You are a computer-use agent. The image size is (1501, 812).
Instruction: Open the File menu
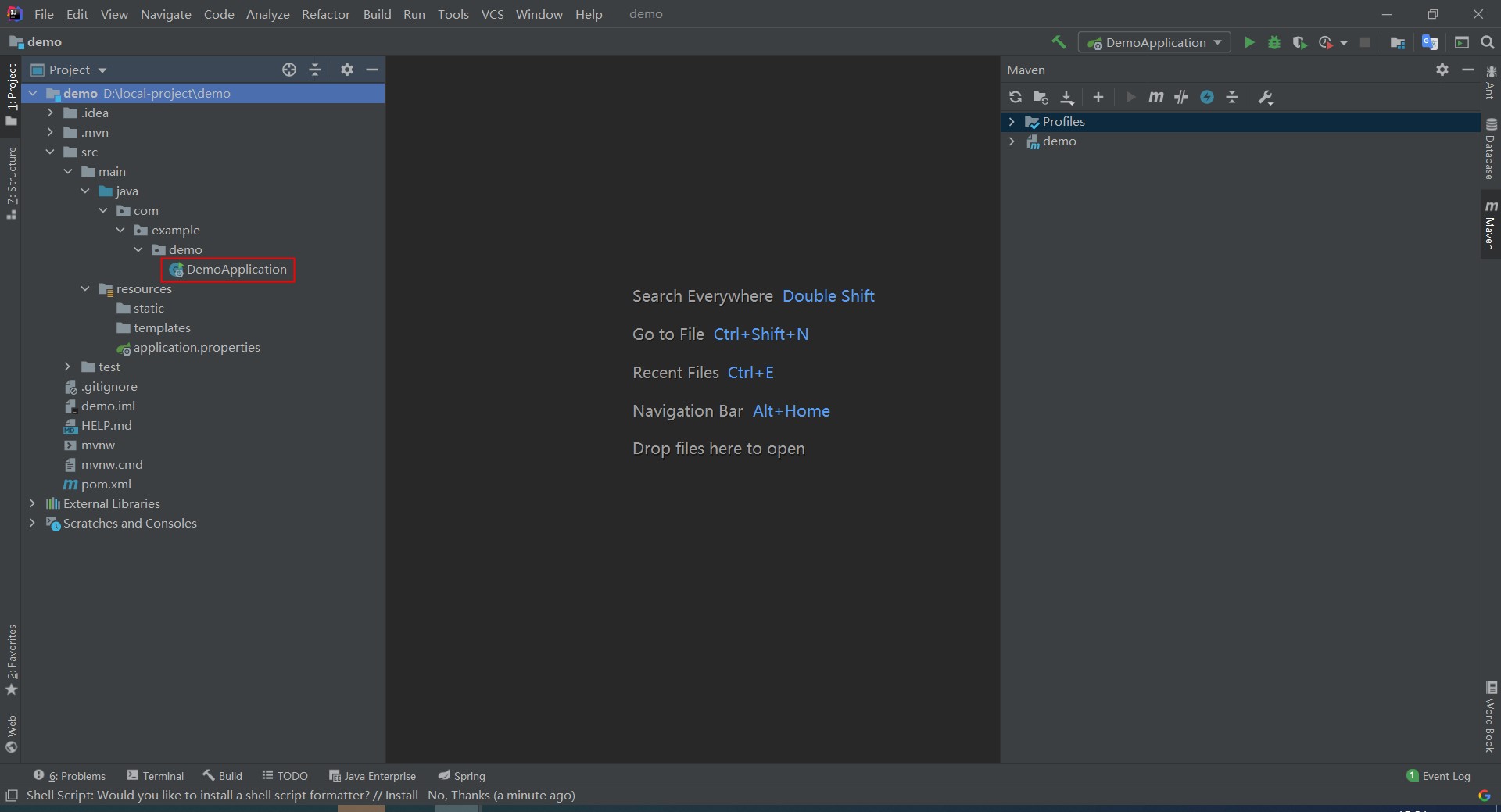[44, 14]
